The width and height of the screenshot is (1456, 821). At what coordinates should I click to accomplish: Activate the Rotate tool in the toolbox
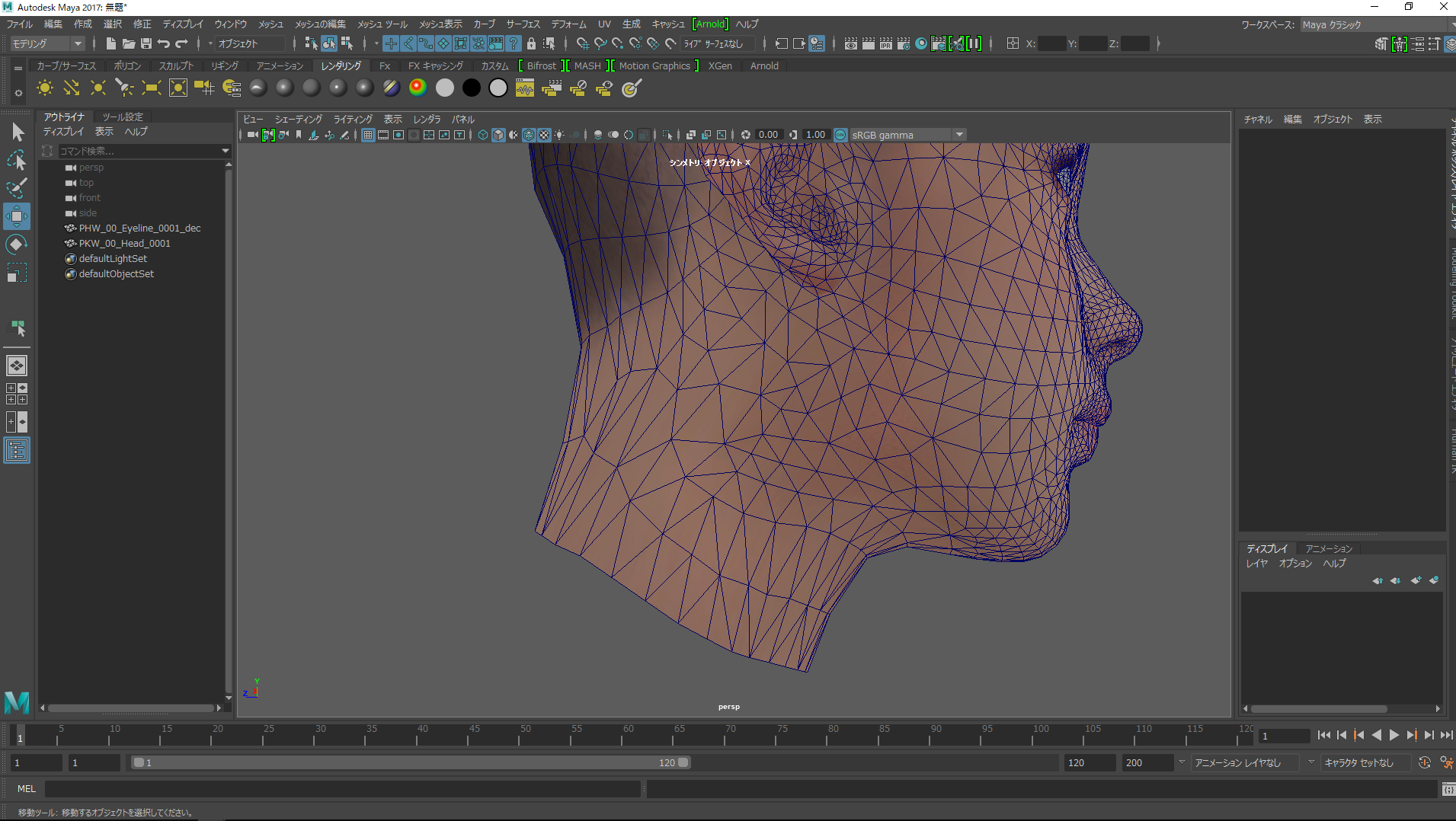[x=17, y=244]
